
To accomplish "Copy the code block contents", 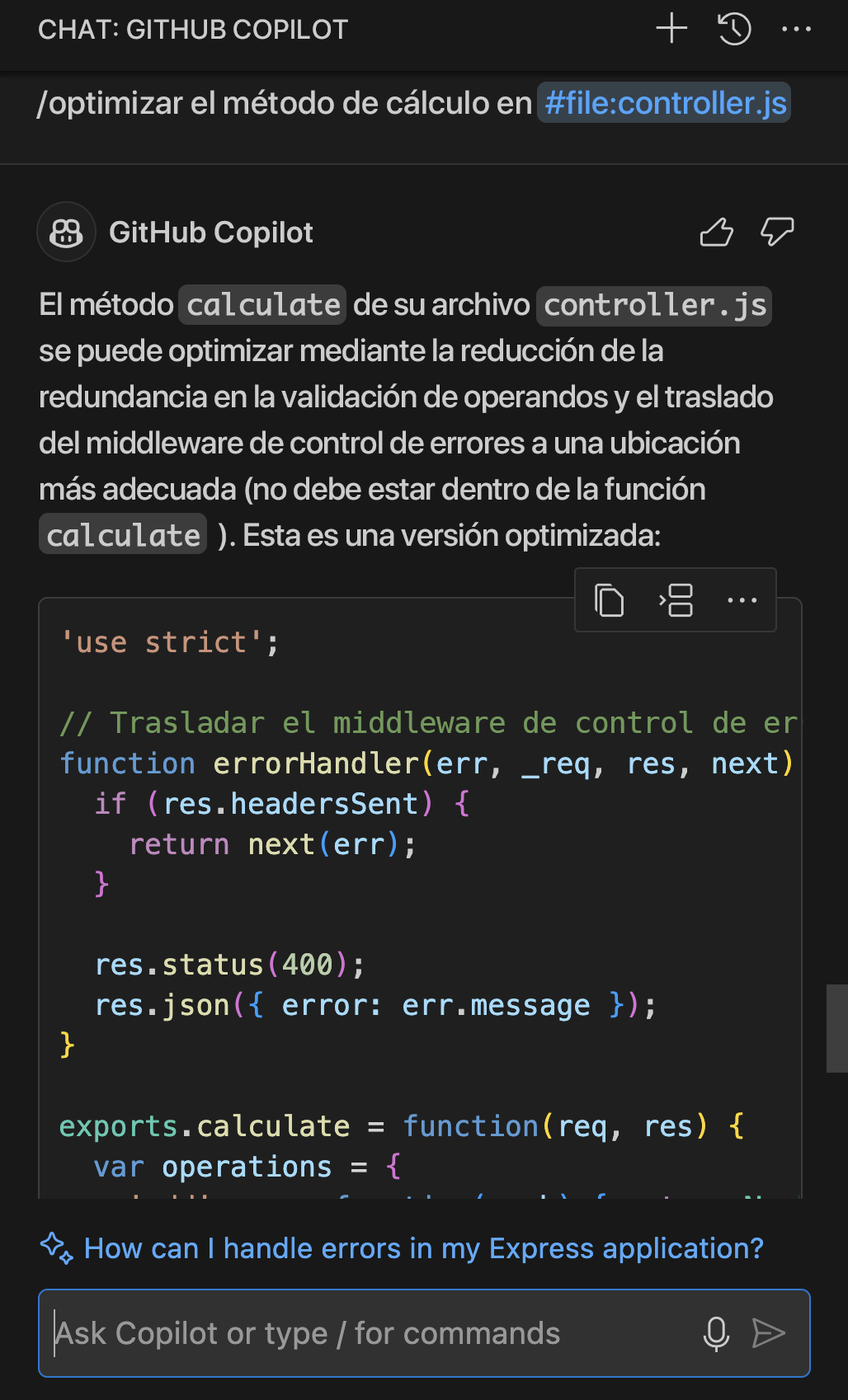I will [610, 600].
